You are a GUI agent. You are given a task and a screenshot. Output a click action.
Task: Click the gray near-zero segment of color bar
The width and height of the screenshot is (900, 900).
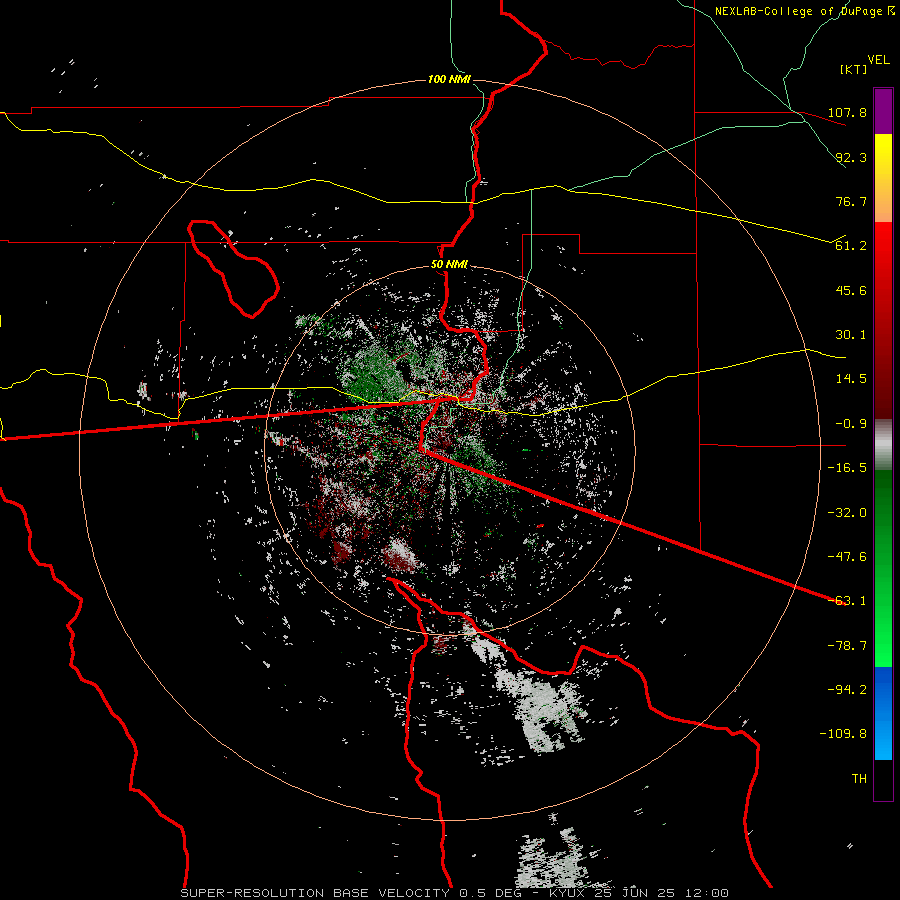[883, 445]
